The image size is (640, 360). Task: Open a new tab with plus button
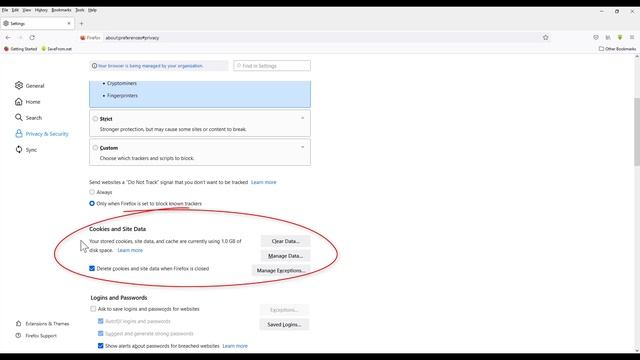click(x=81, y=24)
